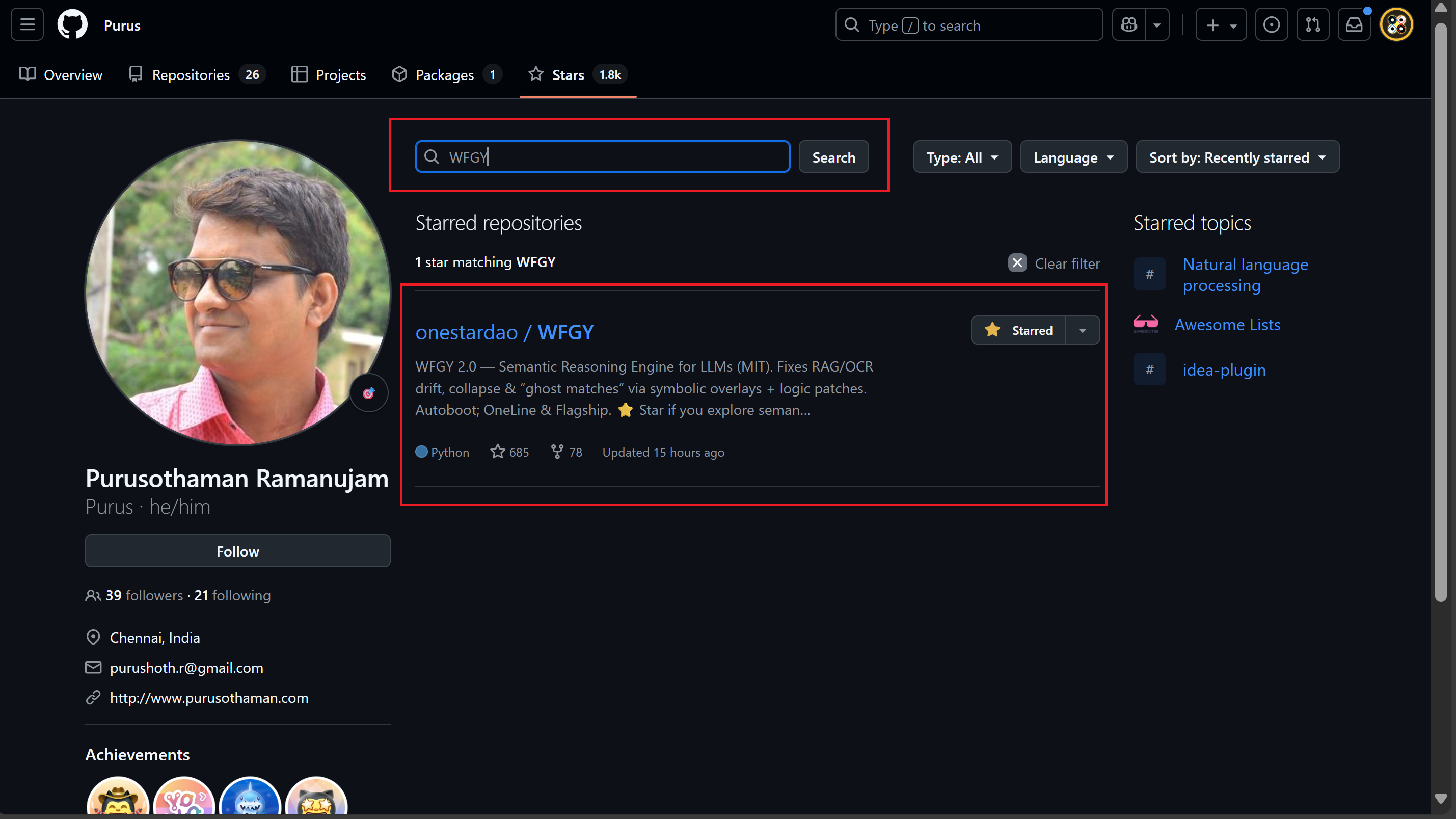Open the Sort by: Recently starred dropdown

pos(1237,157)
